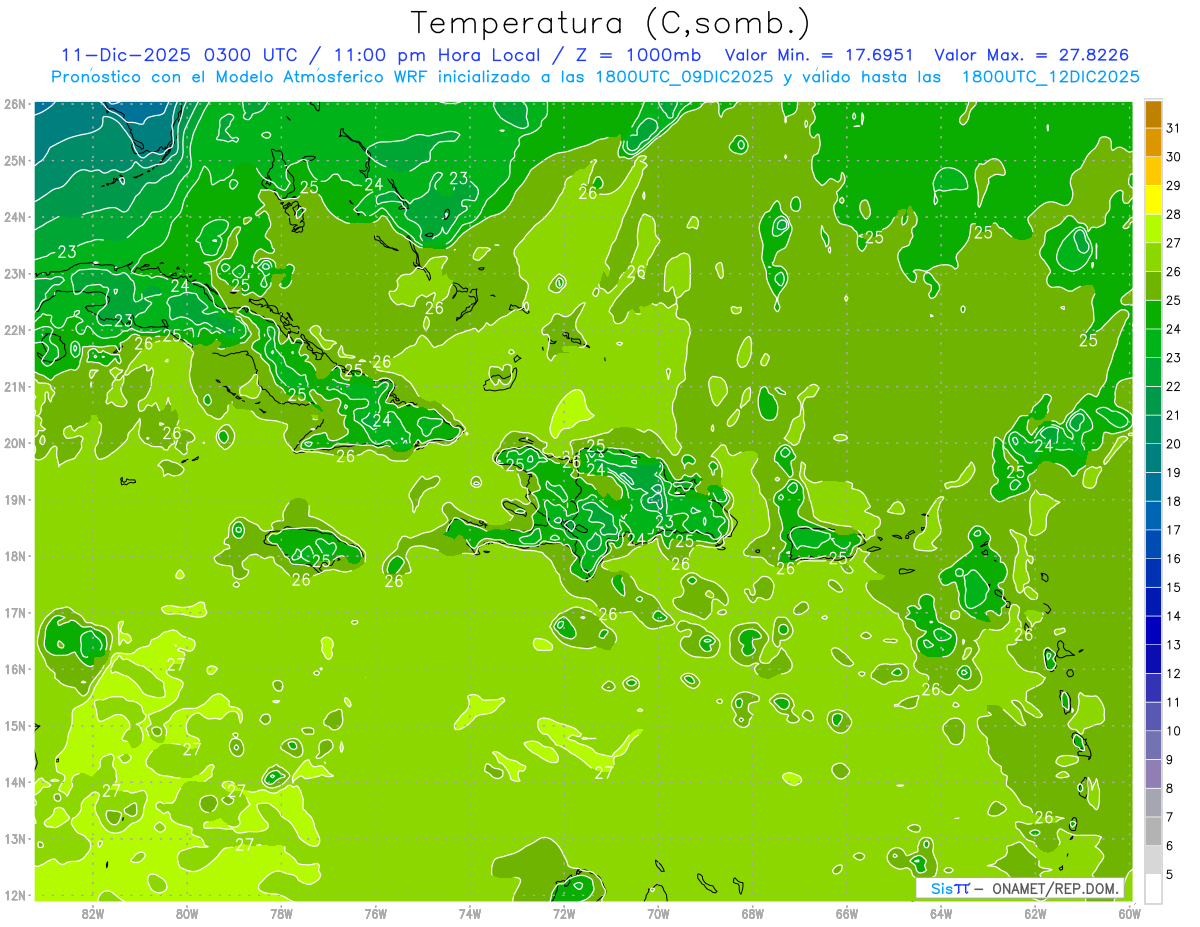The height and width of the screenshot is (927, 1200).
Task: Click the legend band between 19 and 20
Action: pos(1153,458)
